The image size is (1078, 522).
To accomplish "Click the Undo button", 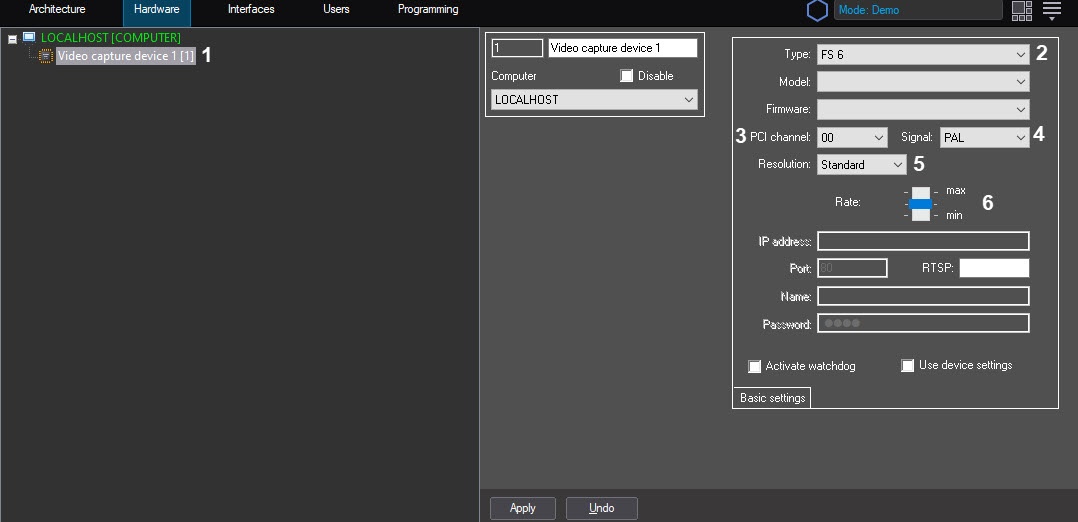I will (x=602, y=508).
